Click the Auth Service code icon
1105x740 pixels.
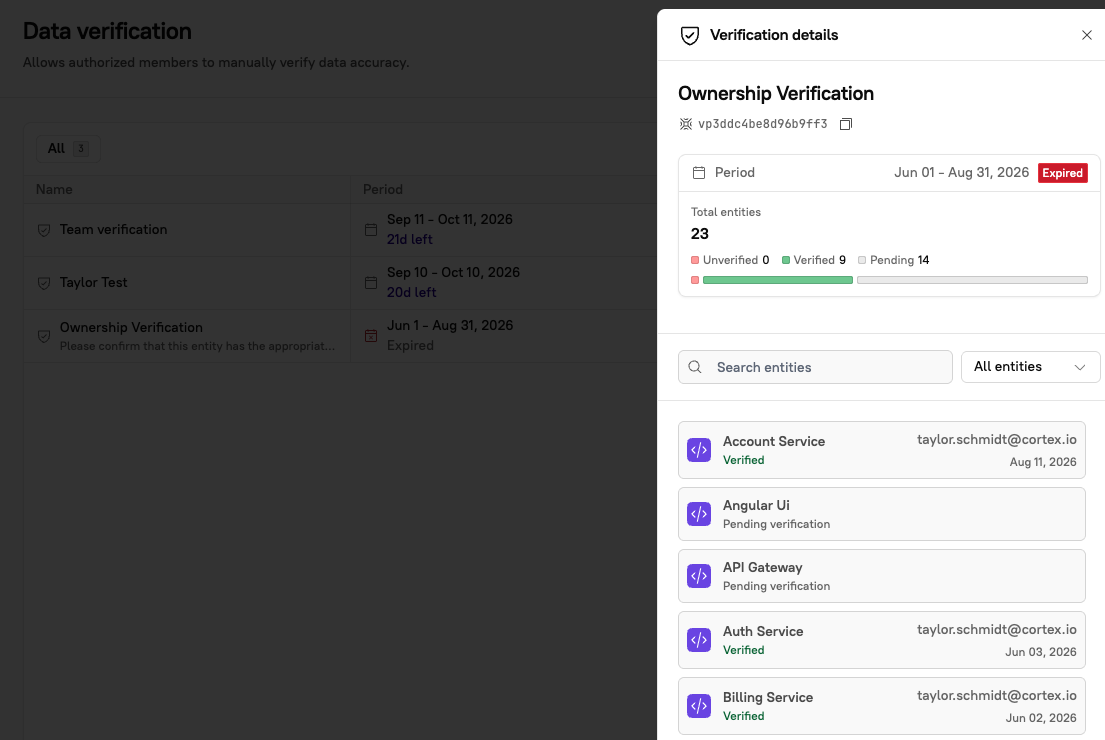point(699,640)
